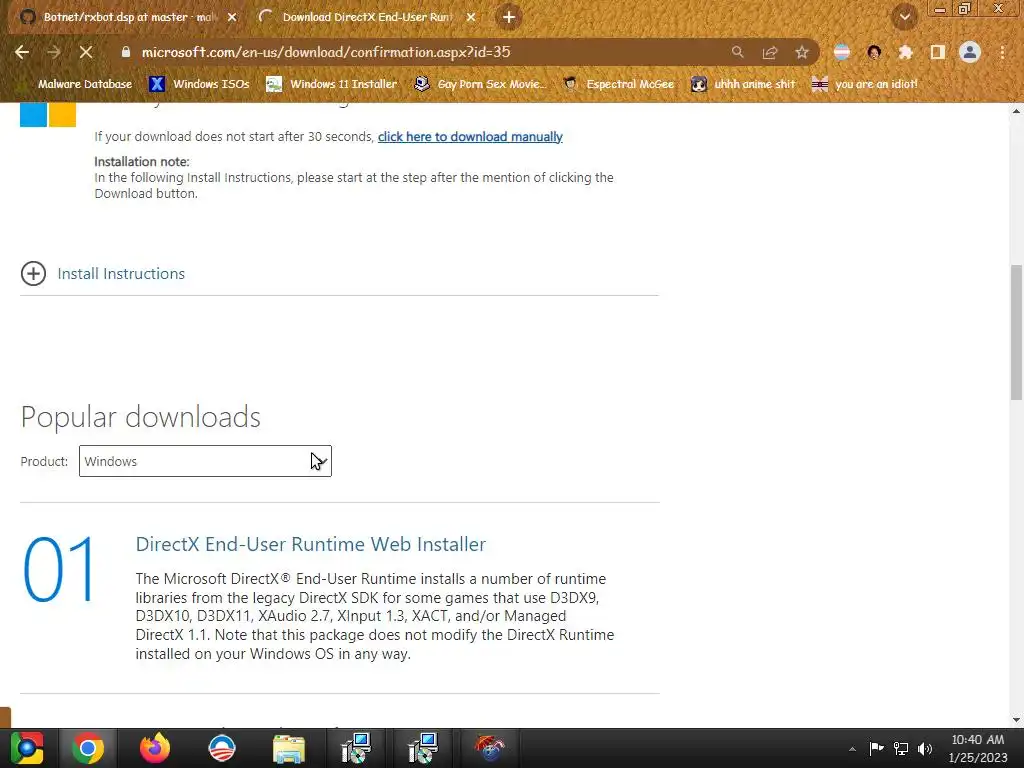Open the Malware Database bookmark
The width and height of the screenshot is (1024, 768).
point(77,84)
